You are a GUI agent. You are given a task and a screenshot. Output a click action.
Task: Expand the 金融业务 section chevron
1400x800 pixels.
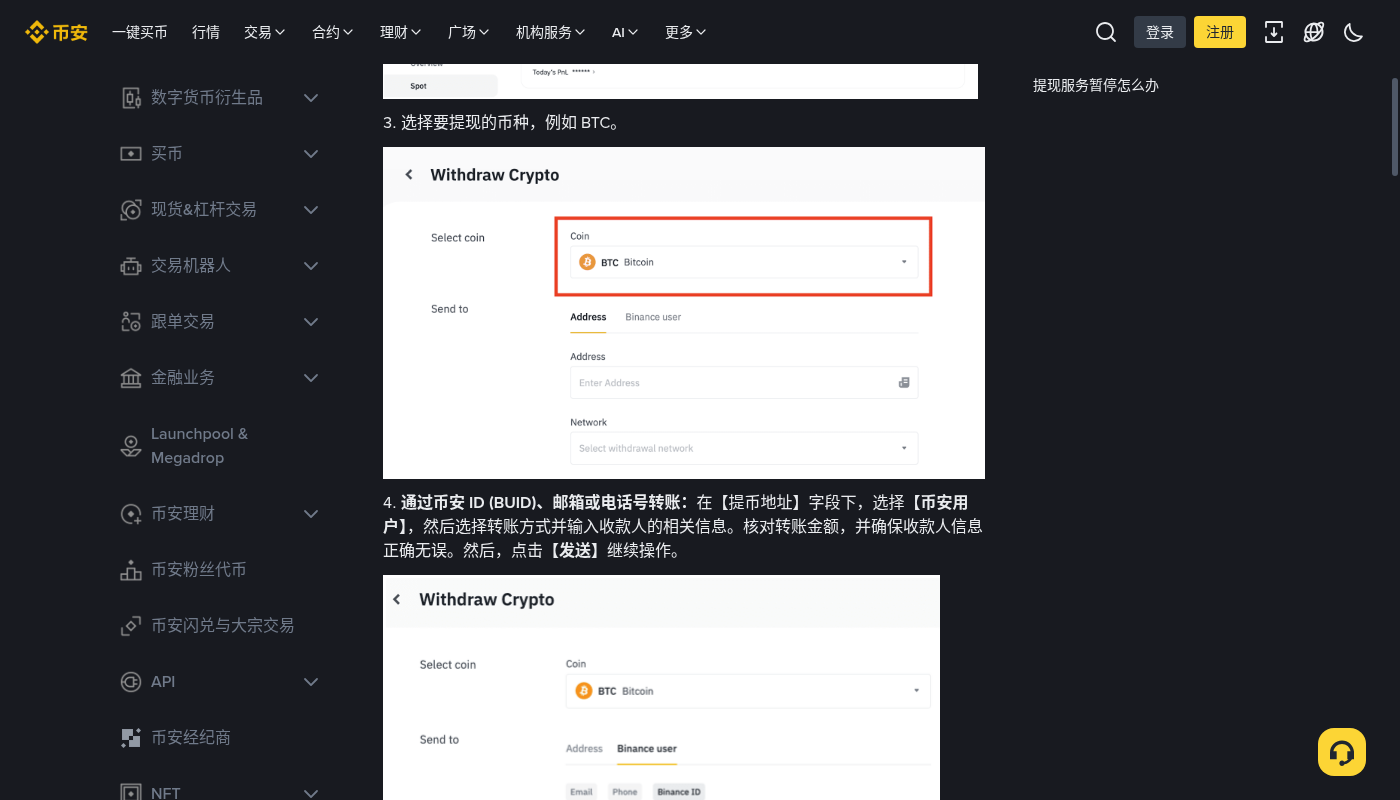[x=311, y=378]
